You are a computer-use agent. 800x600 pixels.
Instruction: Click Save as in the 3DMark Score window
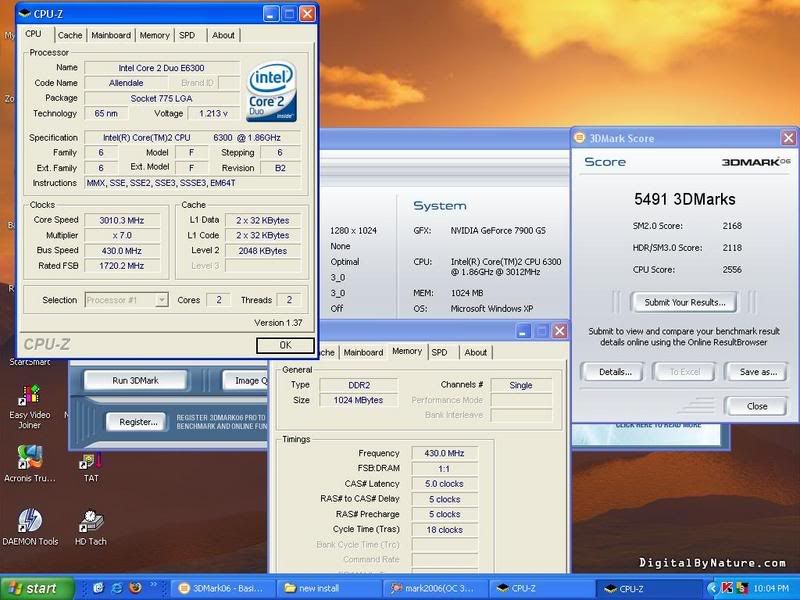point(756,372)
